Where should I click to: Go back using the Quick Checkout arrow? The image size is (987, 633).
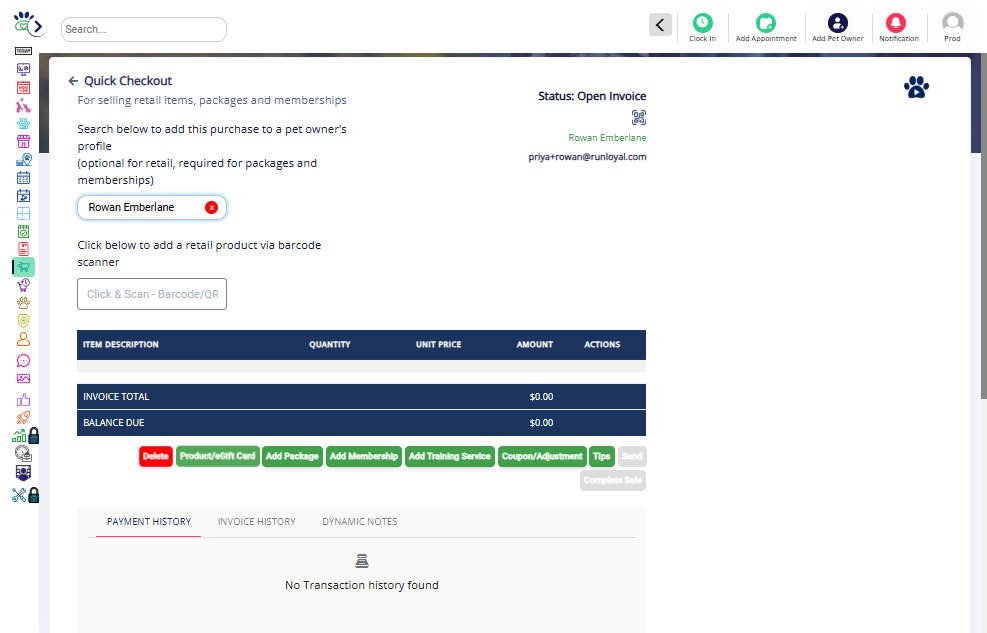(73, 81)
